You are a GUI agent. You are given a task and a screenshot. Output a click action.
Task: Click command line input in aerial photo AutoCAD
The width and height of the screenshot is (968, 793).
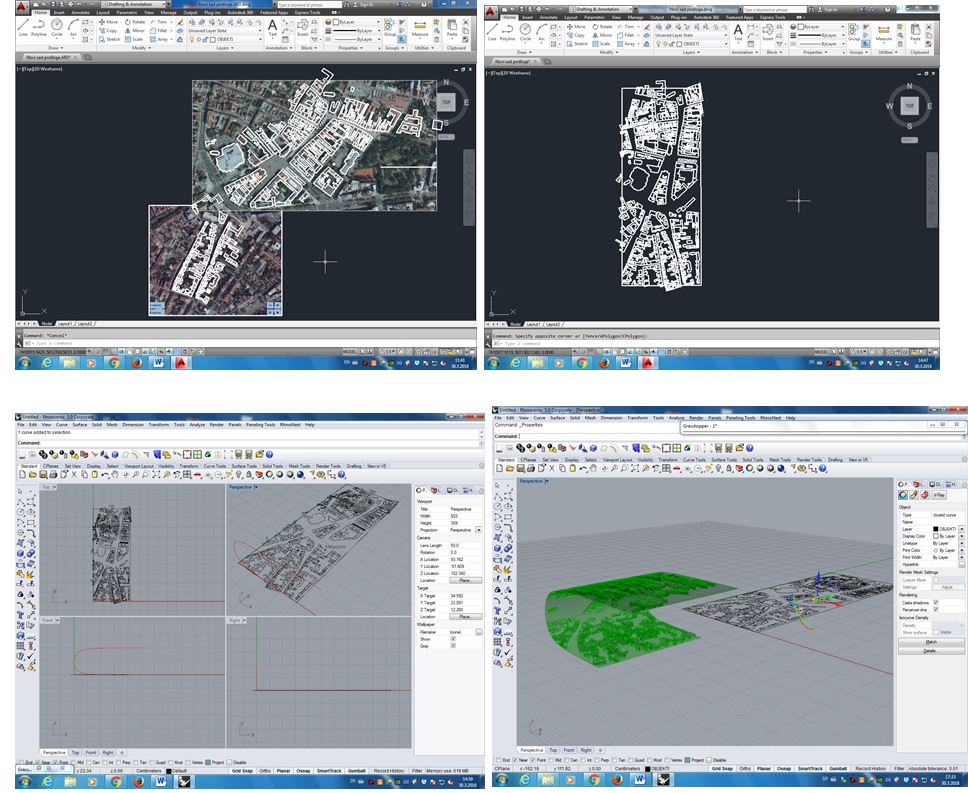[x=247, y=343]
